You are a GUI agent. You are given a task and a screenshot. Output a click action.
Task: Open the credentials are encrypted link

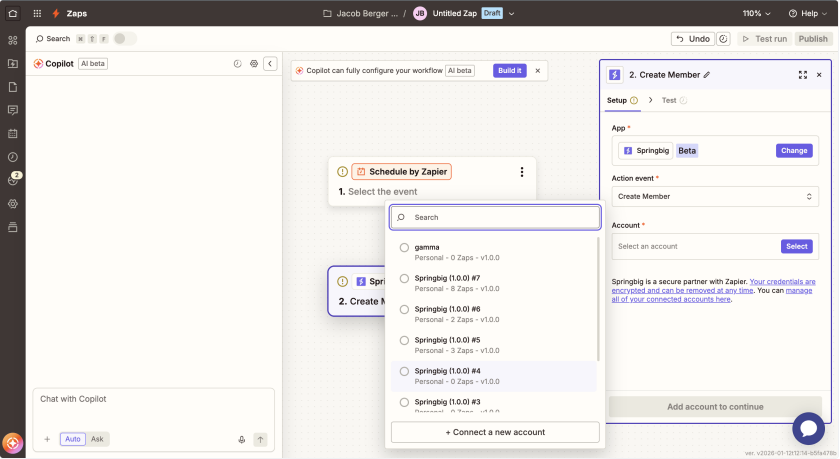click(x=714, y=286)
